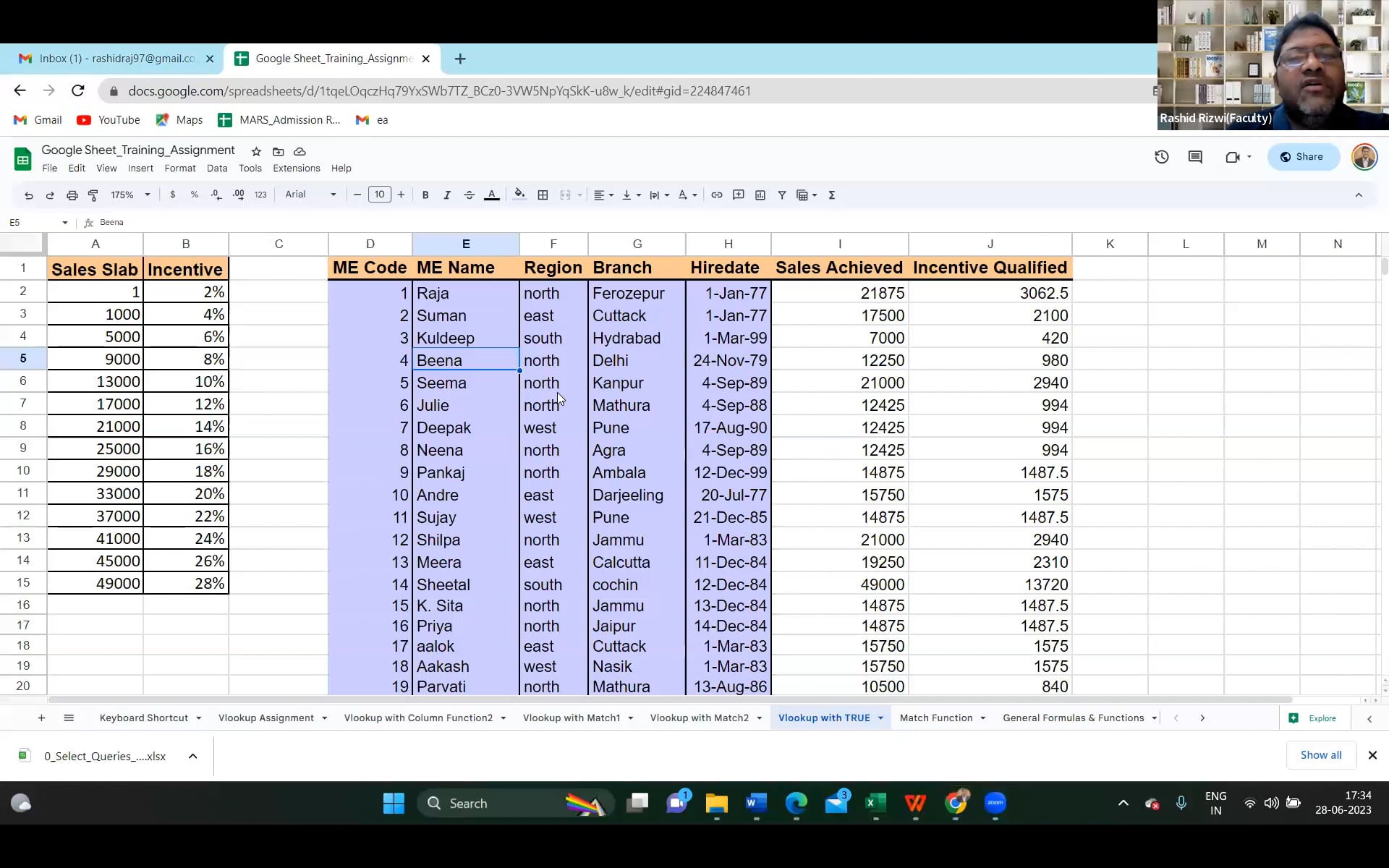Click the Share button
The height and width of the screenshot is (868, 1389).
pos(1302,156)
